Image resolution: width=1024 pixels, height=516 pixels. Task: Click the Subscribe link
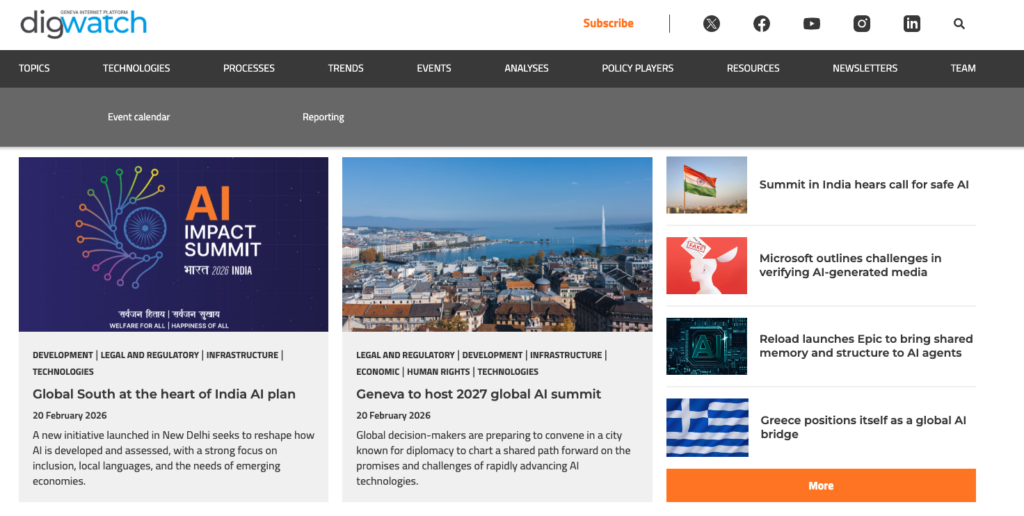(608, 24)
